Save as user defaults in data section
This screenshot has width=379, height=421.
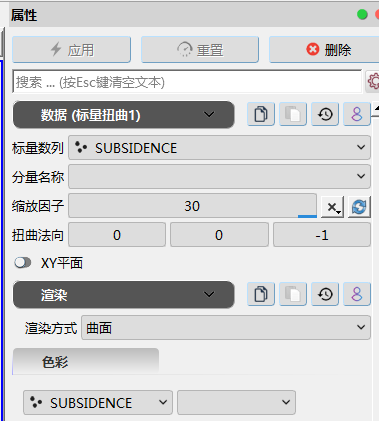pyautogui.click(x=357, y=114)
